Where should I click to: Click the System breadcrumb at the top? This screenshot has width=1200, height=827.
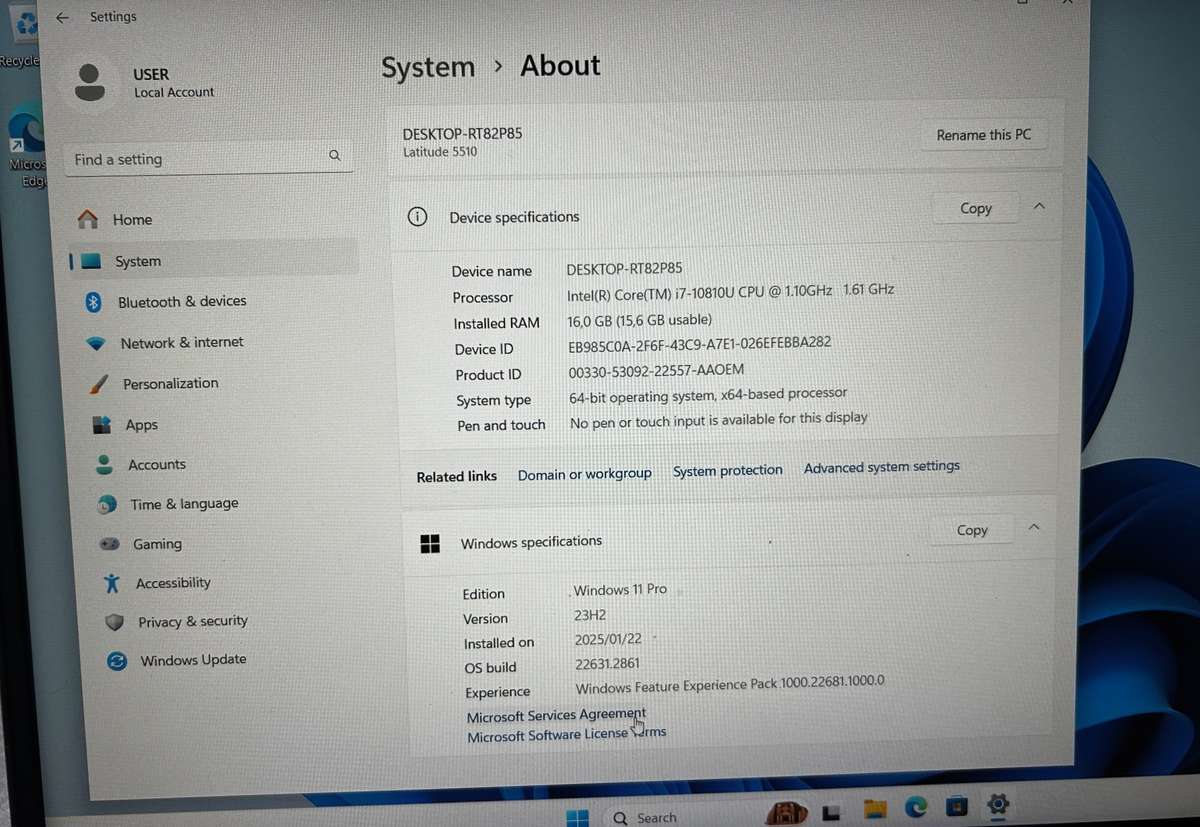(428, 66)
